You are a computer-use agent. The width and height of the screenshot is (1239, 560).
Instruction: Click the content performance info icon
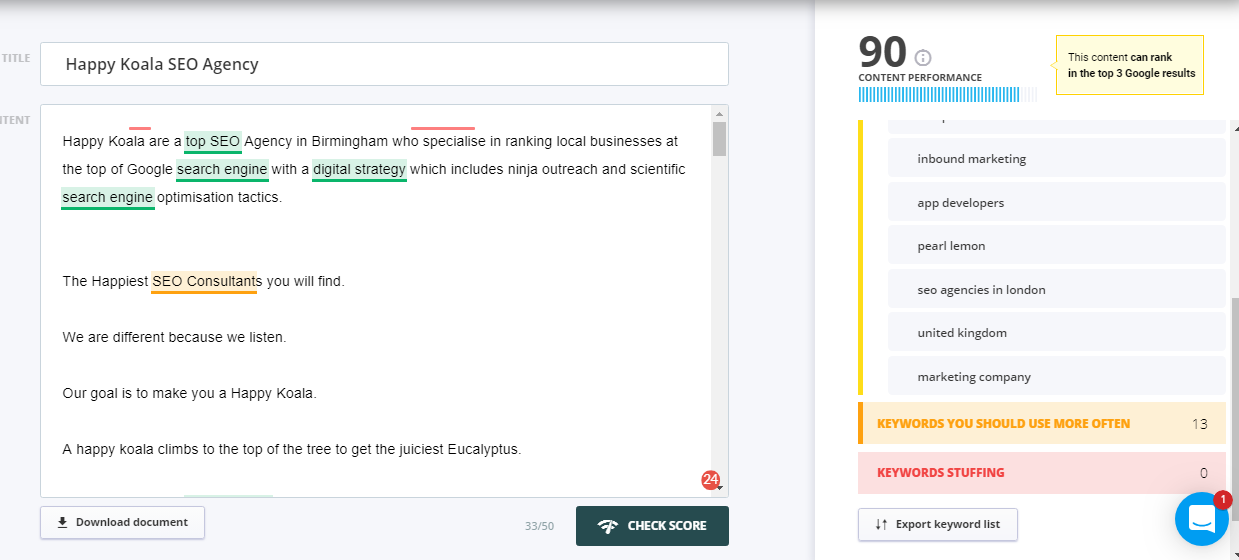(923, 58)
